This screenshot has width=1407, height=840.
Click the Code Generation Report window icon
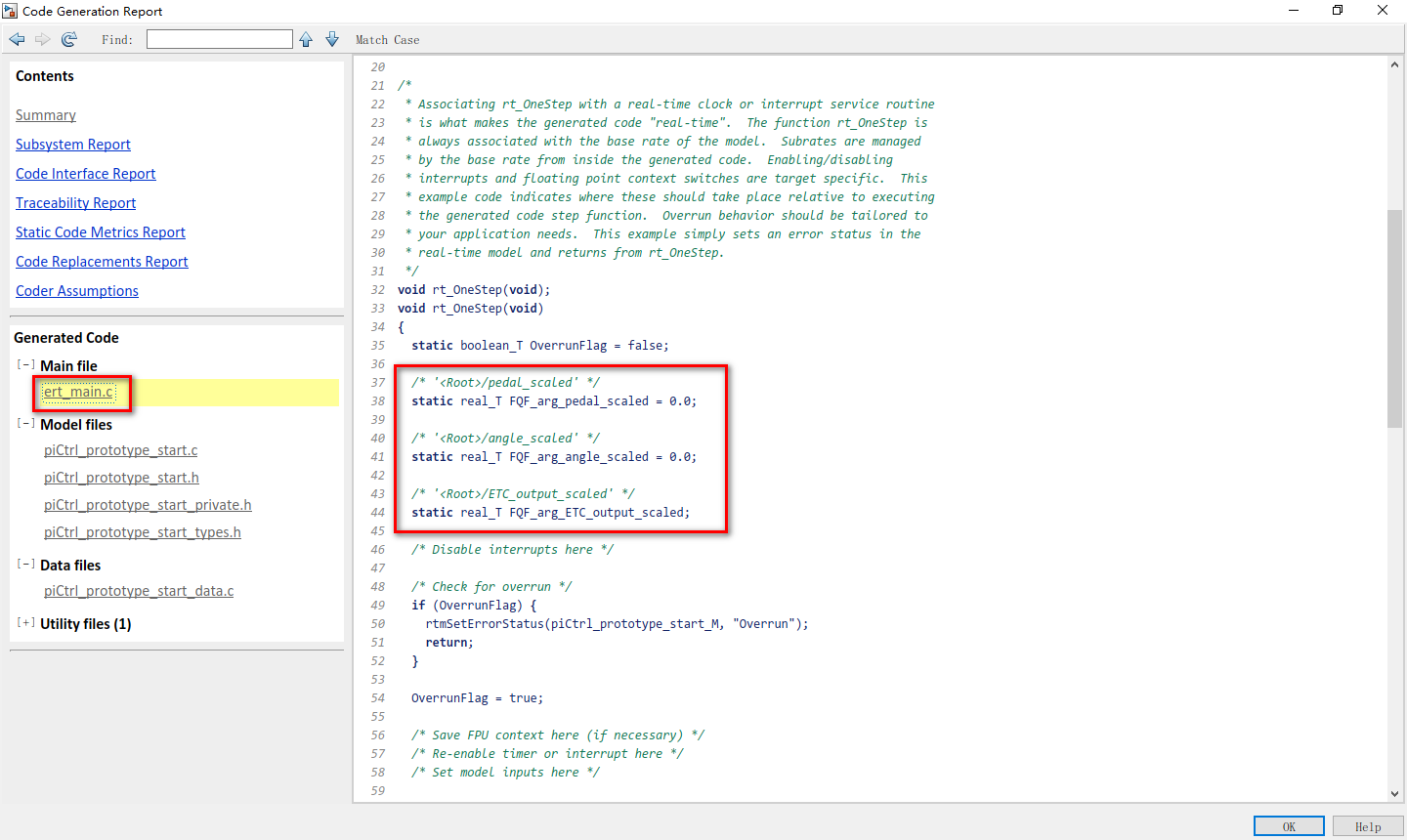10,11
